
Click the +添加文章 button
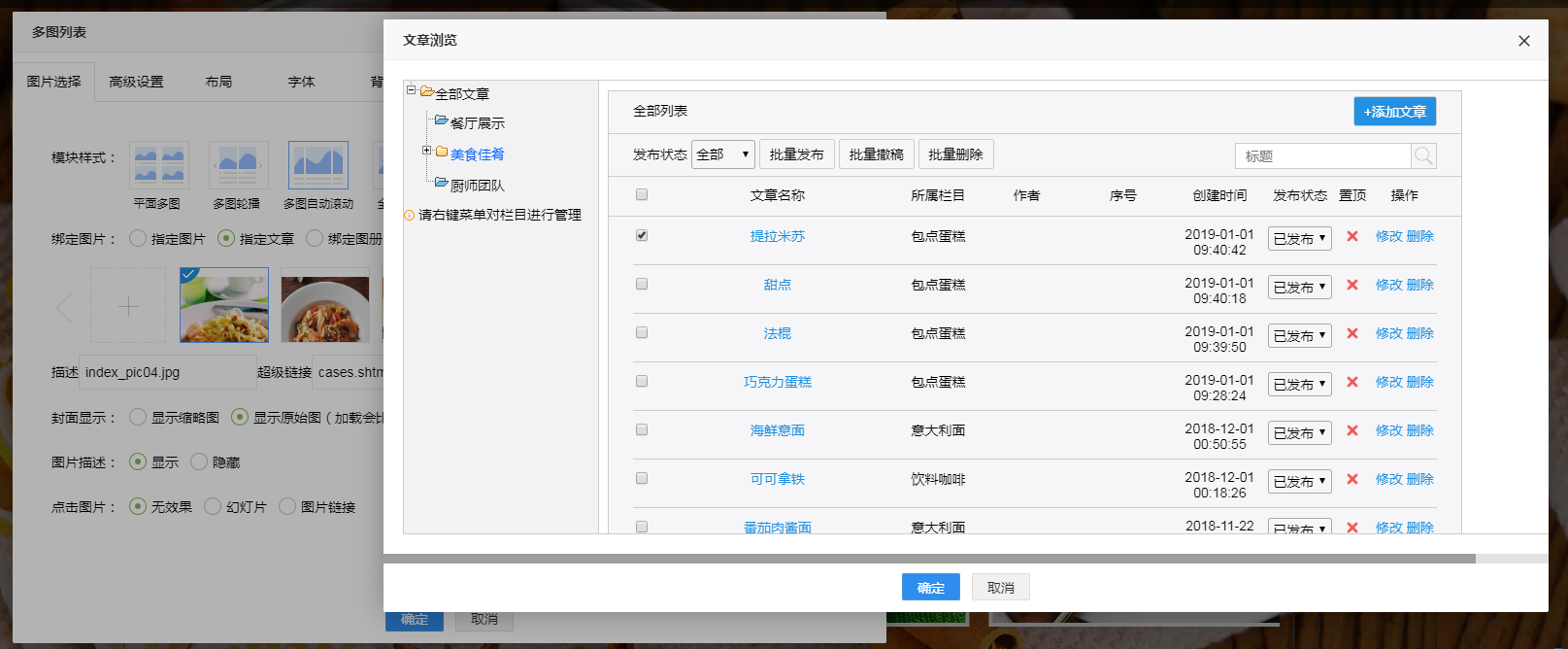tap(1394, 112)
